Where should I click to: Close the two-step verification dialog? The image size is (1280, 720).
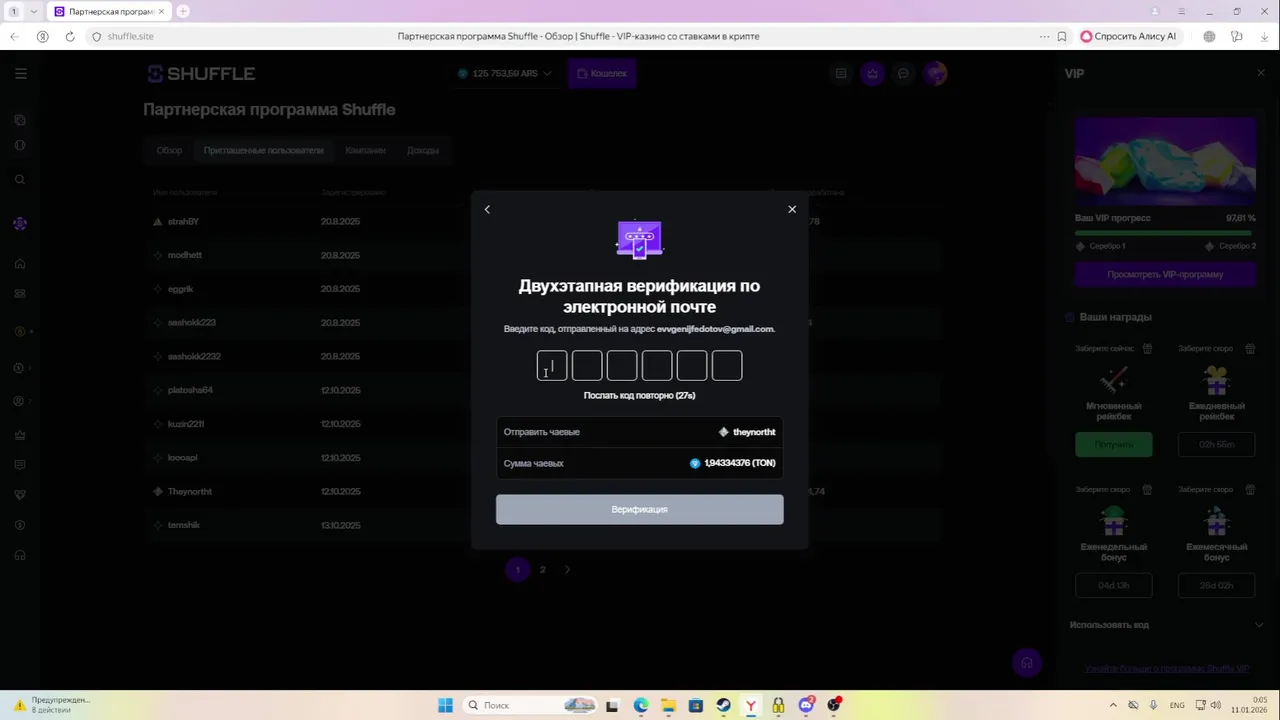(x=792, y=209)
